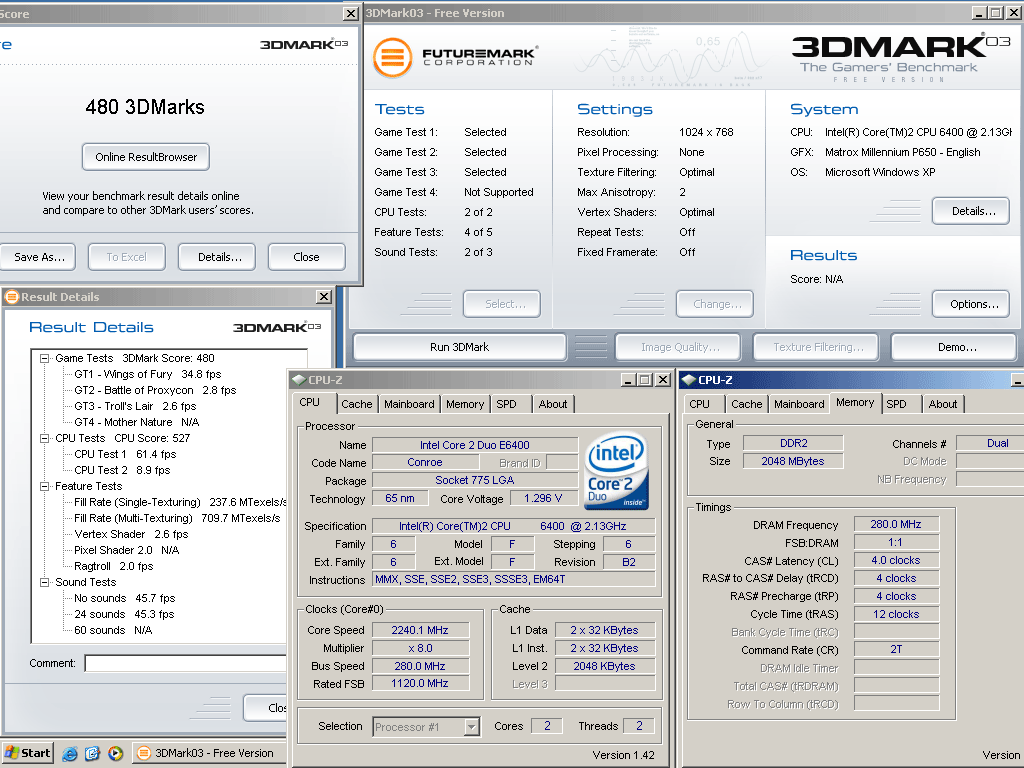Image resolution: width=1024 pixels, height=768 pixels.
Task: Click the Demo... button
Action: (x=954, y=347)
